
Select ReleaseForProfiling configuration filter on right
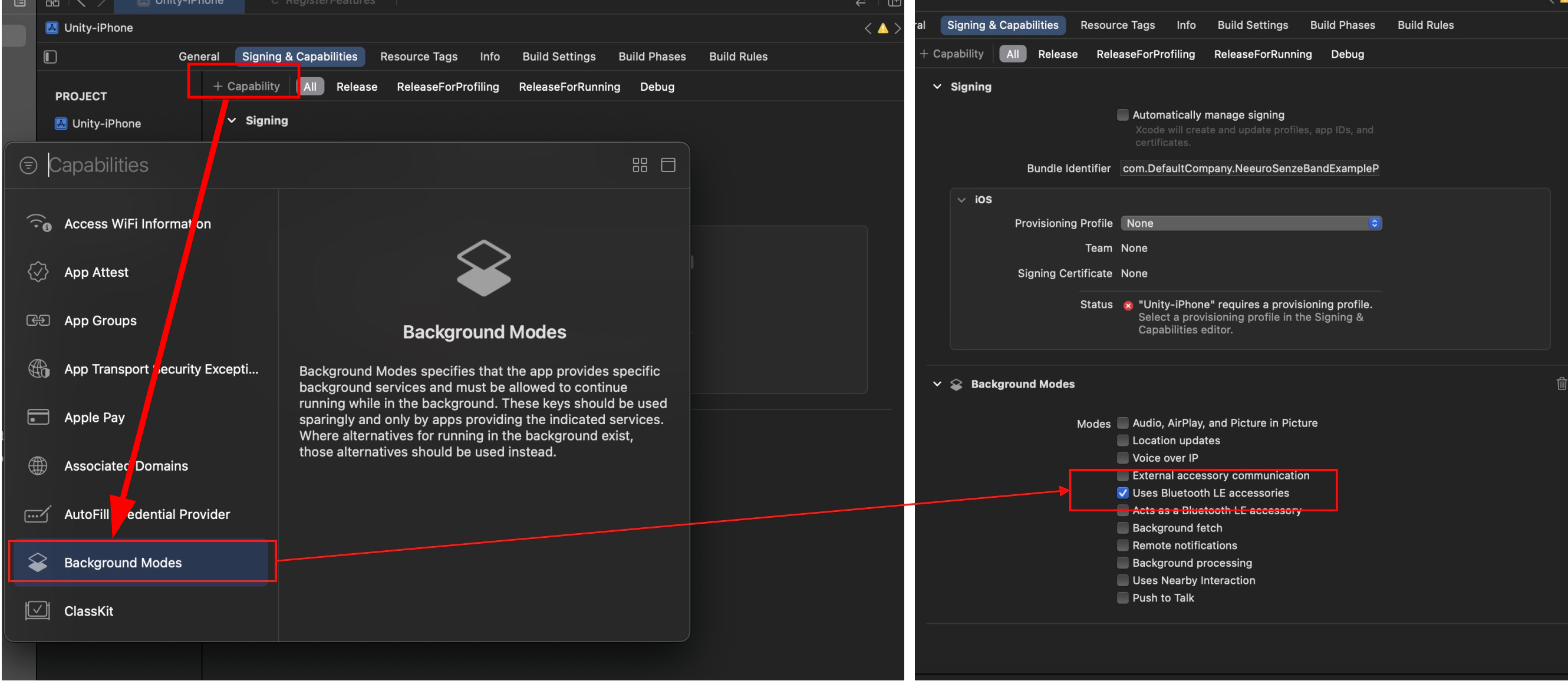coord(1145,54)
